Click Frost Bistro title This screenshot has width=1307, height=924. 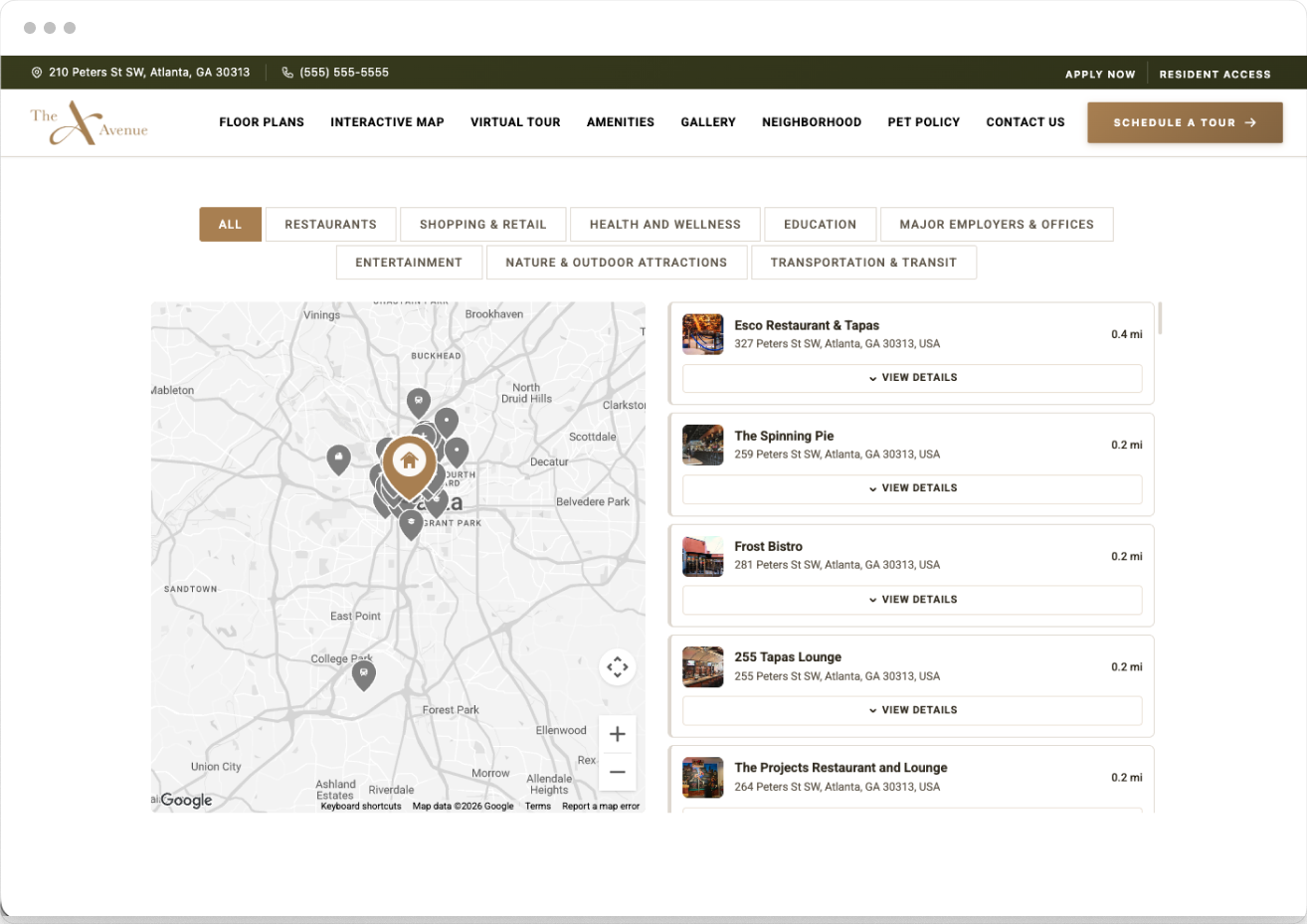pos(768,546)
